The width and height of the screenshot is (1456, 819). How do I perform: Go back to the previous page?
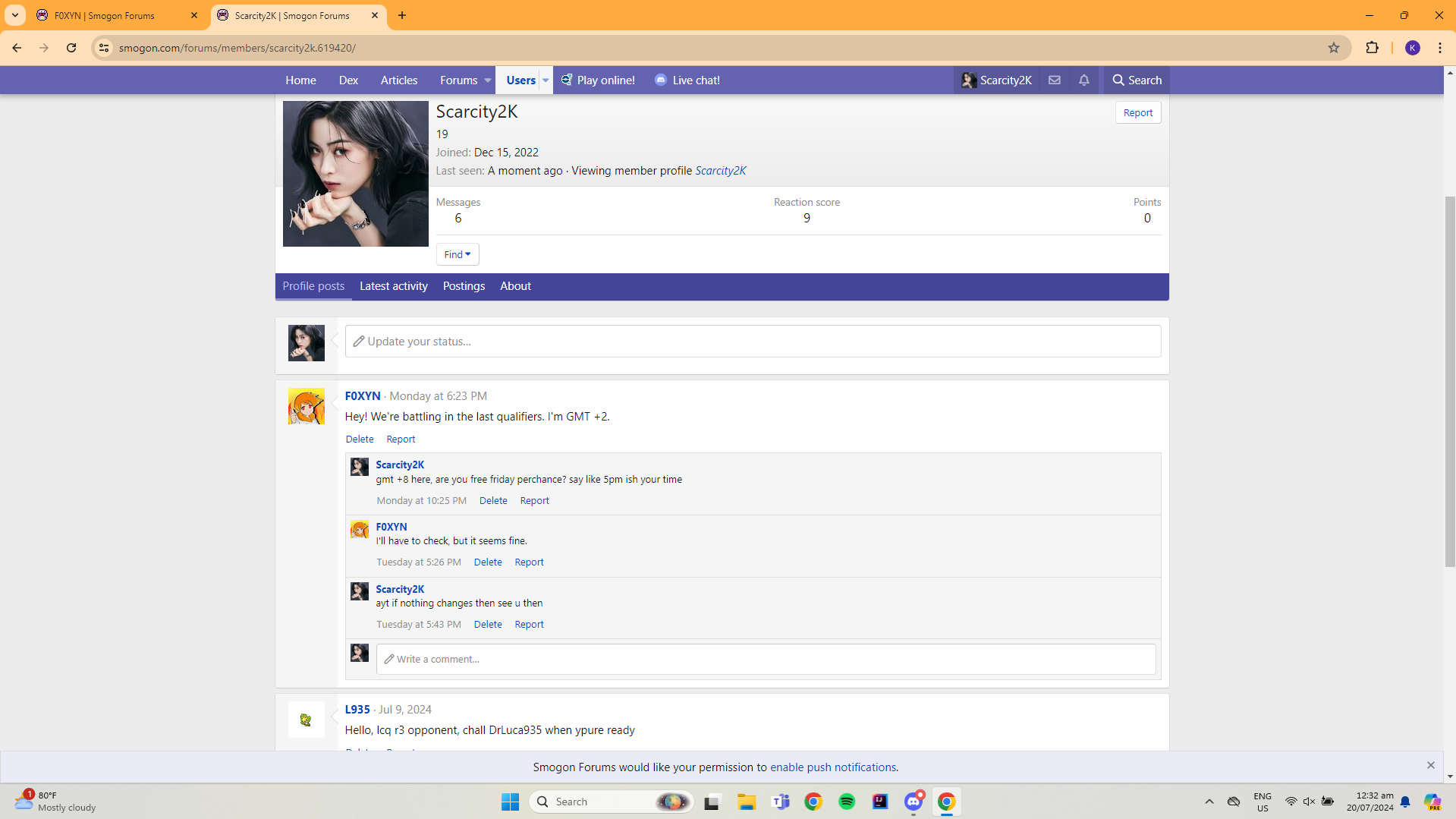tap(17, 48)
